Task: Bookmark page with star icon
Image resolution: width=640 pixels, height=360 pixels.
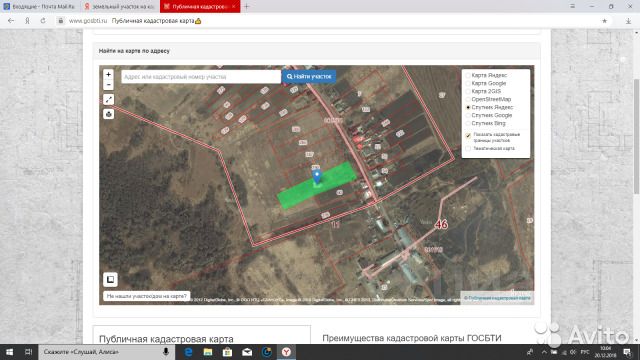Action: point(604,21)
